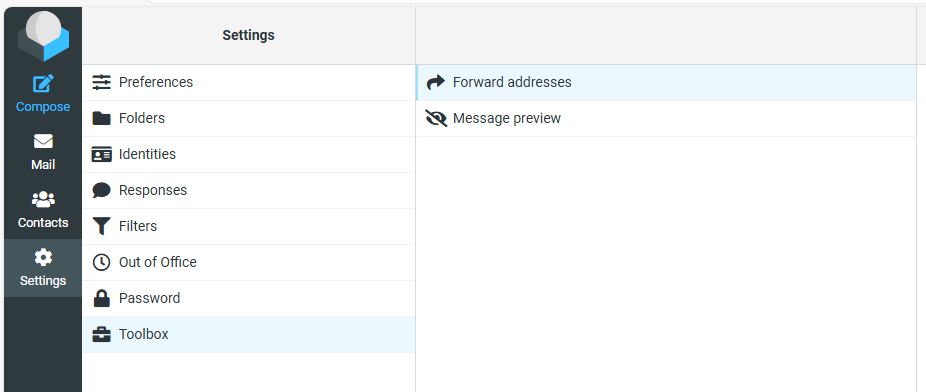Go to Out of Office settings

[x=249, y=262]
